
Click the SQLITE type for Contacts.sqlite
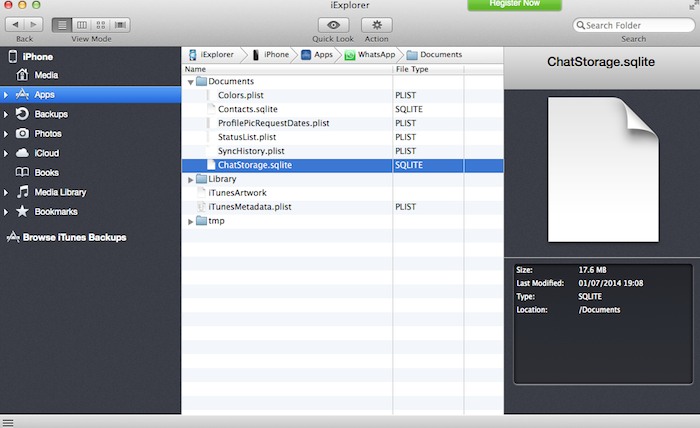pyautogui.click(x=409, y=109)
